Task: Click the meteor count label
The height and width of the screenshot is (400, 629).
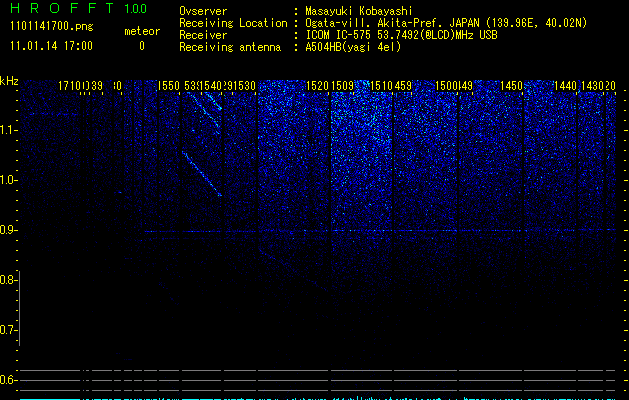Action: [142, 31]
